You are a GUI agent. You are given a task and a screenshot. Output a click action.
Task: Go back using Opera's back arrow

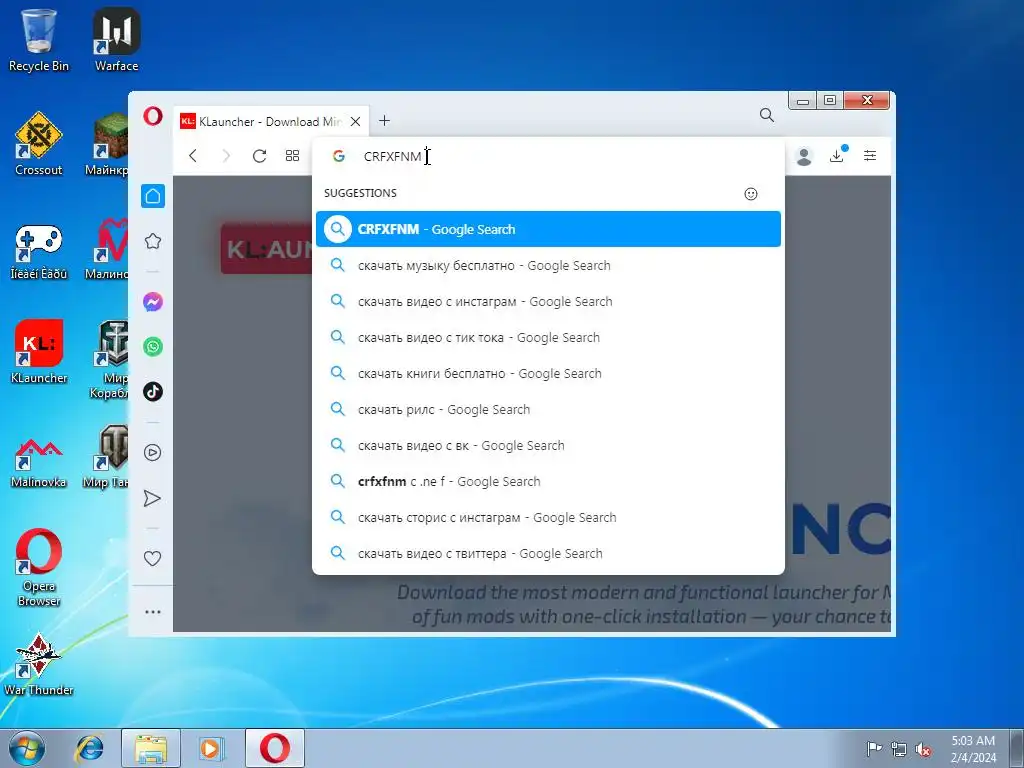pos(193,155)
